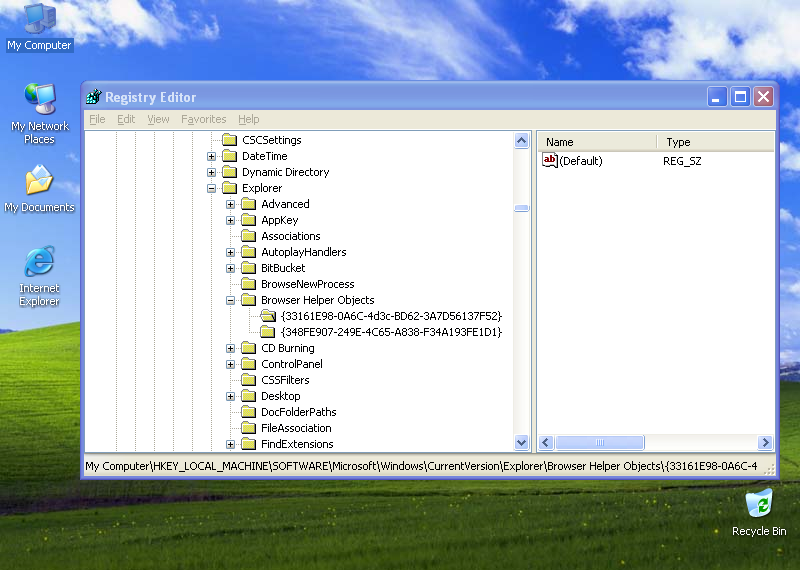This screenshot has height=570, width=800.
Task: Expand the AutoplayHandlers key
Action: click(x=231, y=253)
